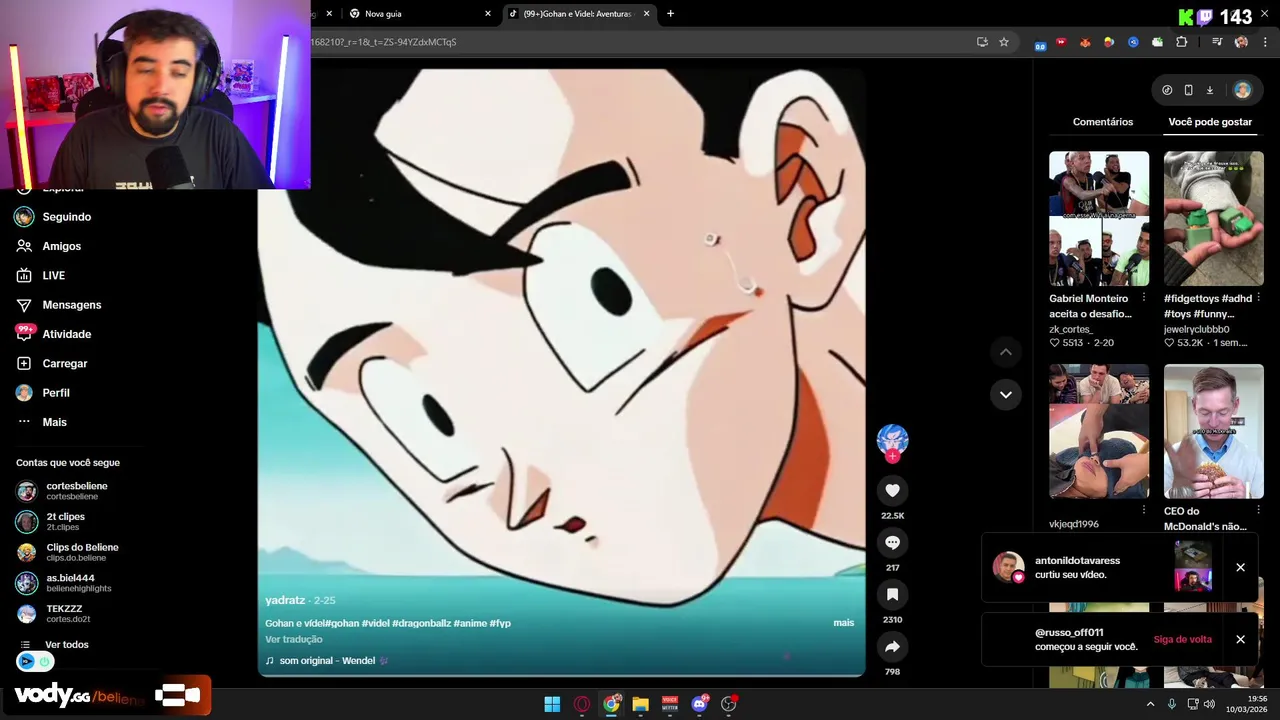This screenshot has width=1280, height=720.
Task: Share the video with the arrow icon
Action: coord(892,647)
